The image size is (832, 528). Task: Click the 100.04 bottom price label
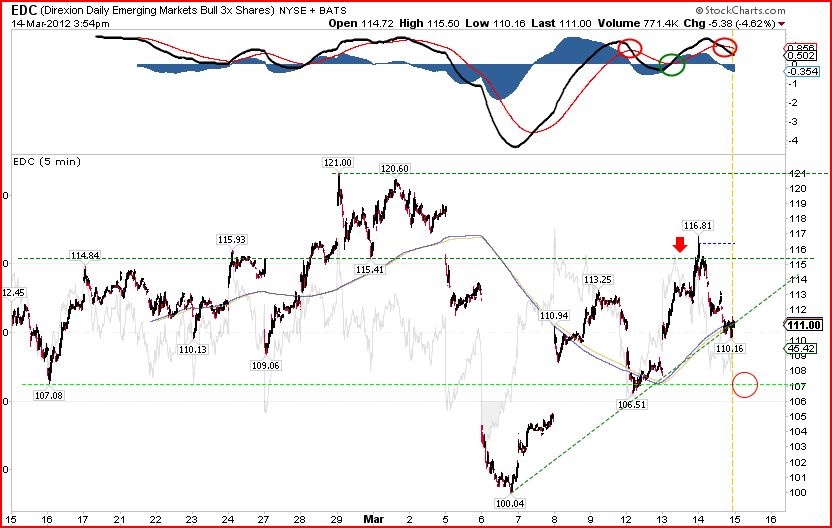(510, 503)
